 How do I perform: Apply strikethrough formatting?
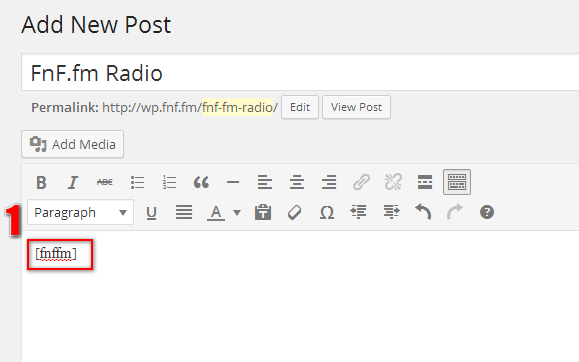[105, 182]
